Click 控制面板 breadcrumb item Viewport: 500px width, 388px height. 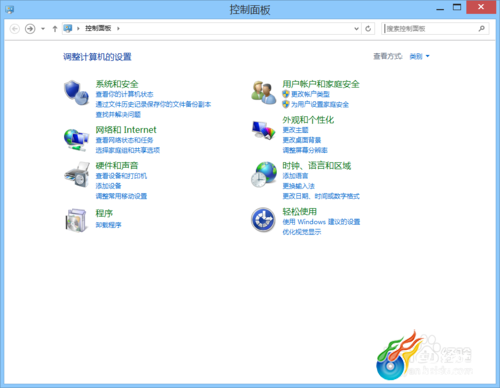(98, 28)
